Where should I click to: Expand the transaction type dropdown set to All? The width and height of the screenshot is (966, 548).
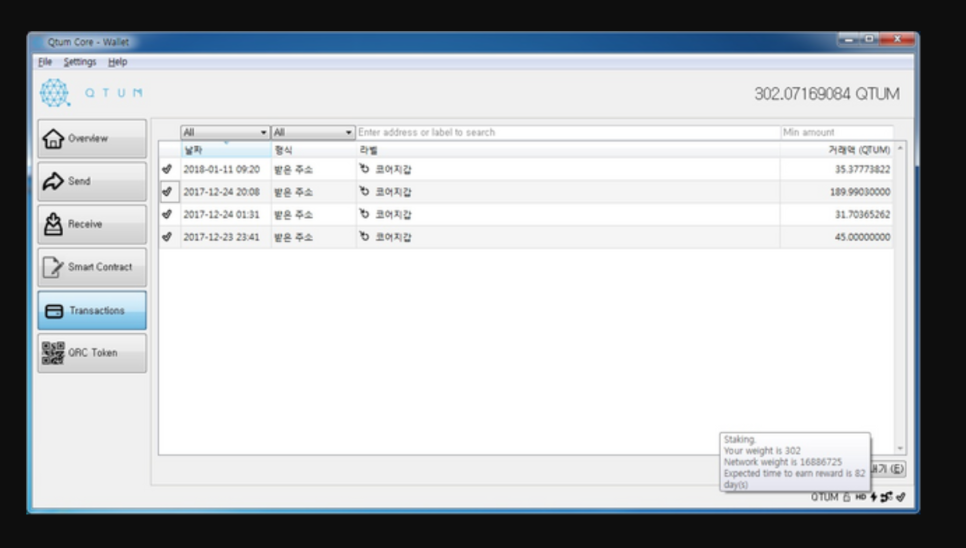[x=313, y=132]
